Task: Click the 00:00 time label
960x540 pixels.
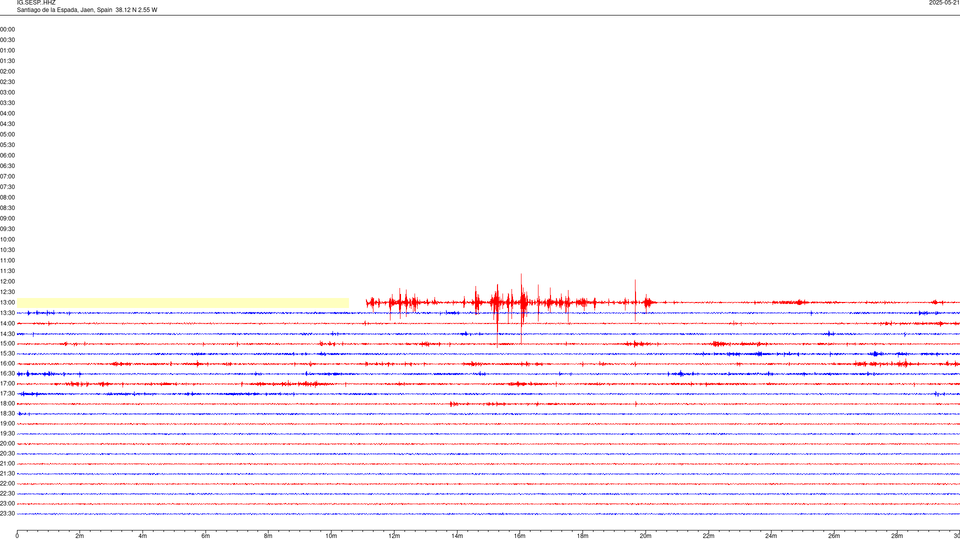Action: pyautogui.click(x=7, y=29)
